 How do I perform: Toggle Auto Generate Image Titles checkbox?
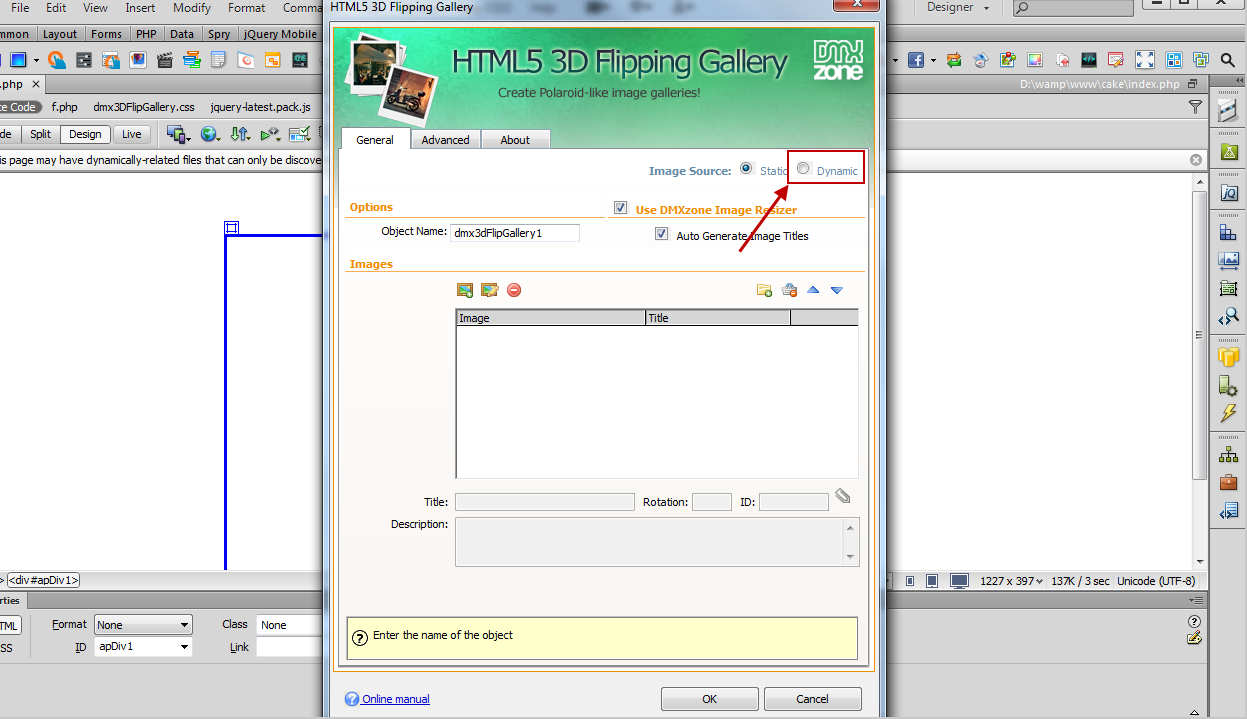pyautogui.click(x=661, y=234)
